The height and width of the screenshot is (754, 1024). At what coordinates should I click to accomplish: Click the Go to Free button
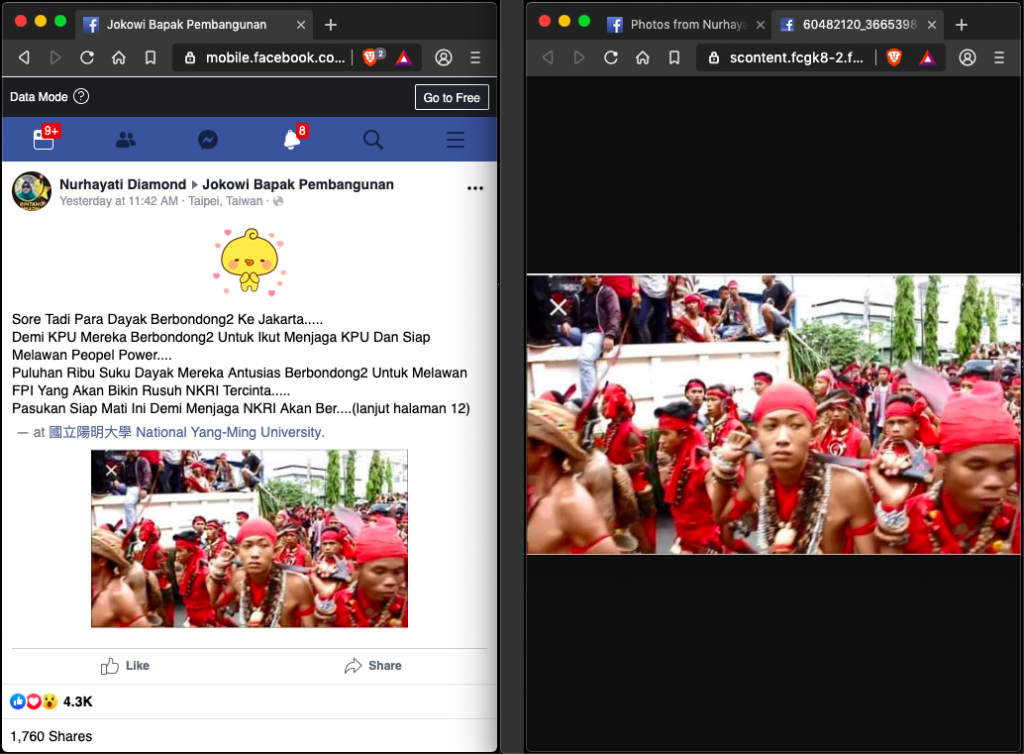point(451,97)
